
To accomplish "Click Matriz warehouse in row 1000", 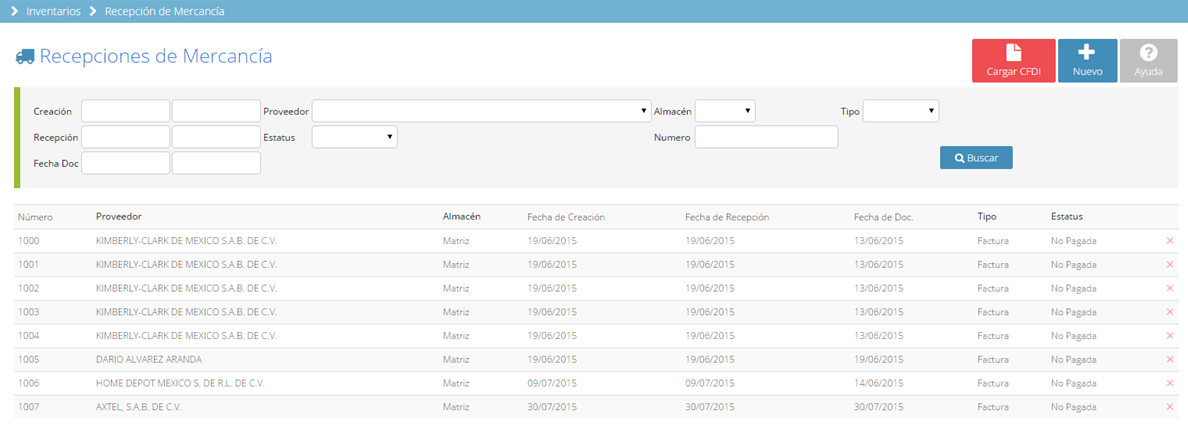I will [456, 241].
